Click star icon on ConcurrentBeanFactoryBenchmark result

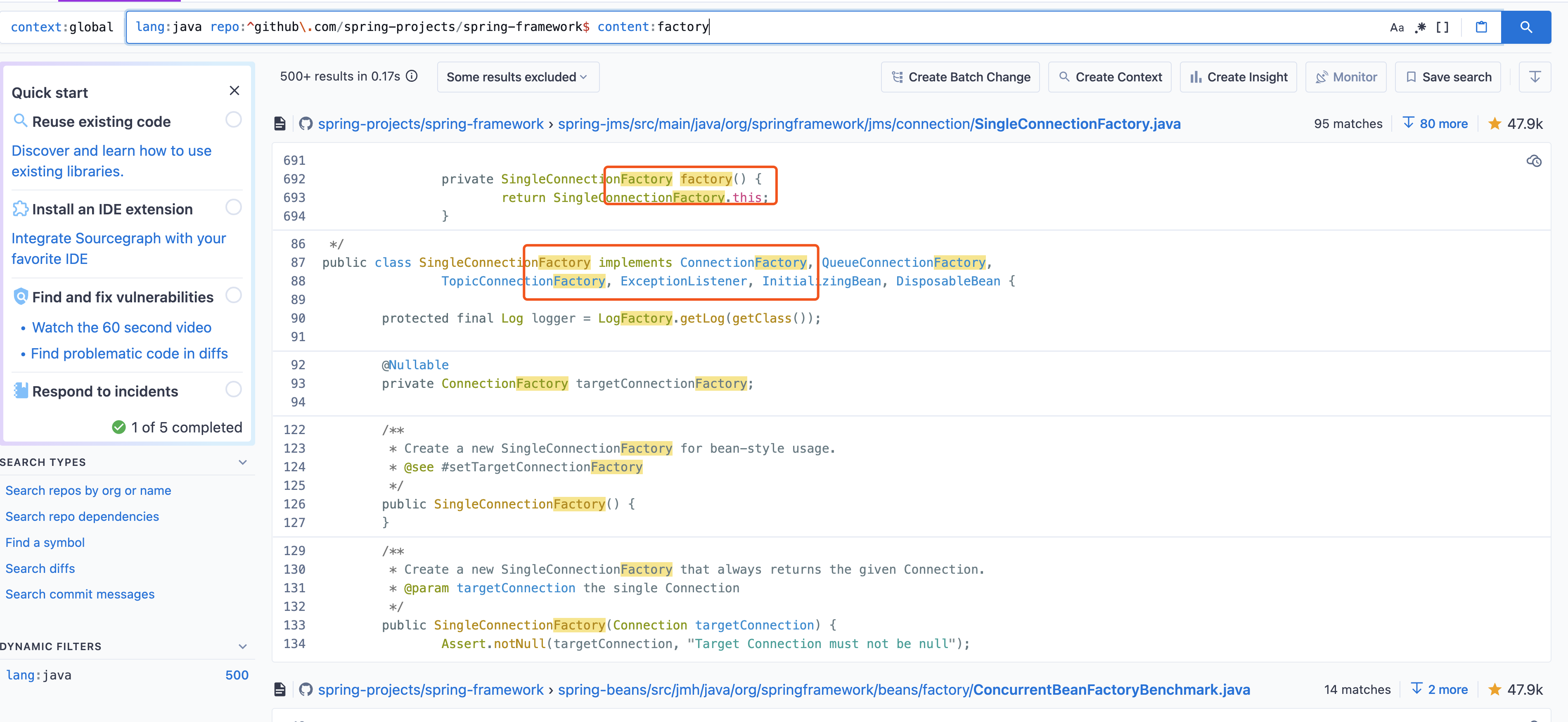click(x=1495, y=689)
